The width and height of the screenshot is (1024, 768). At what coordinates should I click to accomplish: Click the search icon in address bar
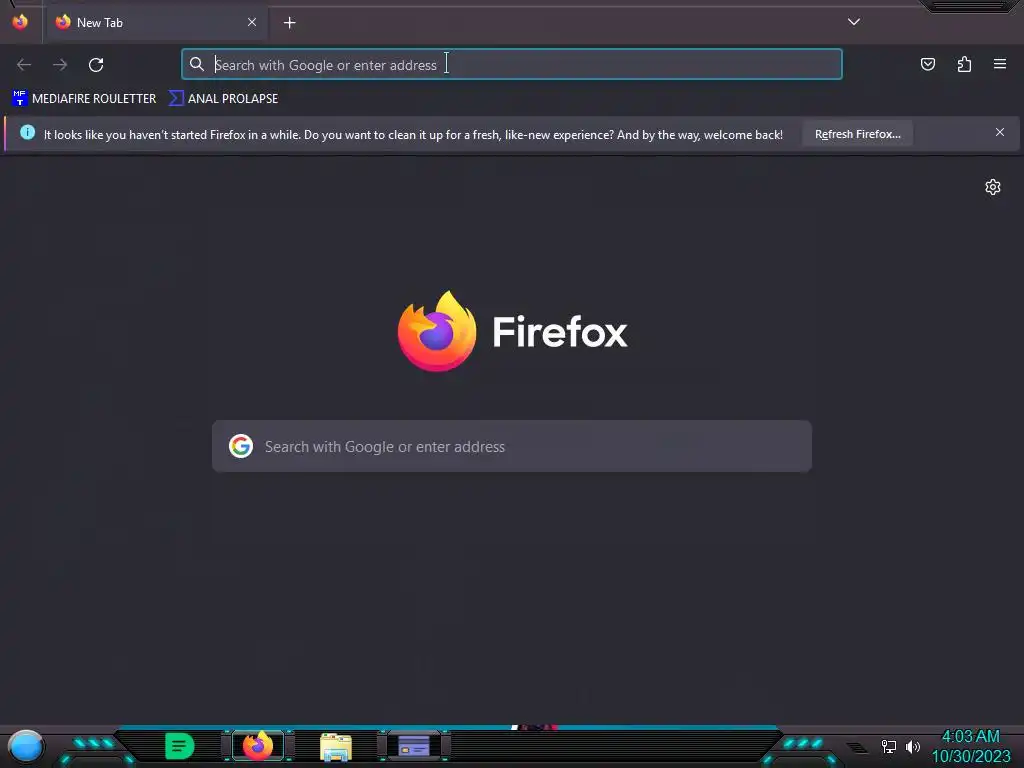(197, 64)
